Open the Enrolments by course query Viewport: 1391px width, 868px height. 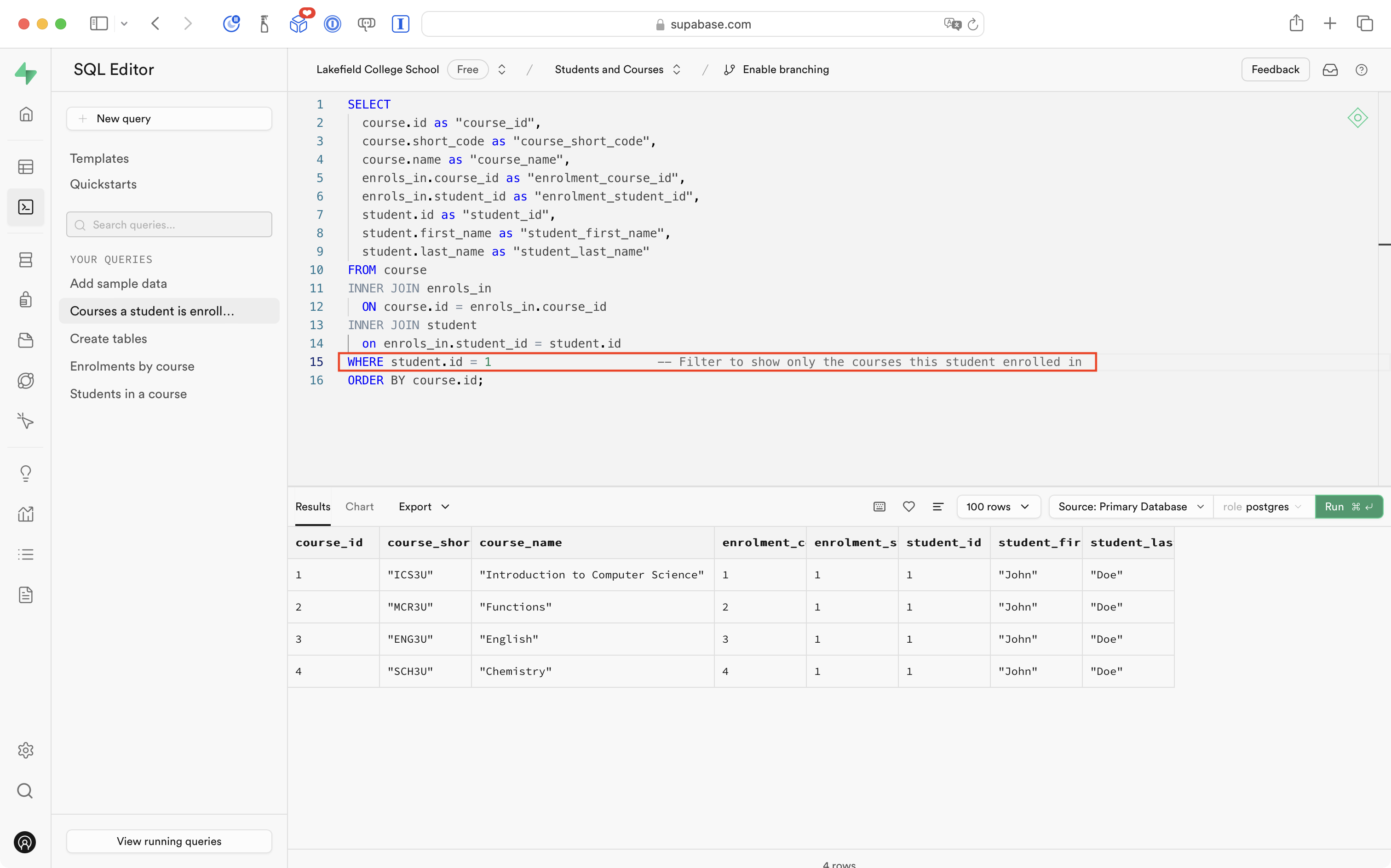coord(132,365)
